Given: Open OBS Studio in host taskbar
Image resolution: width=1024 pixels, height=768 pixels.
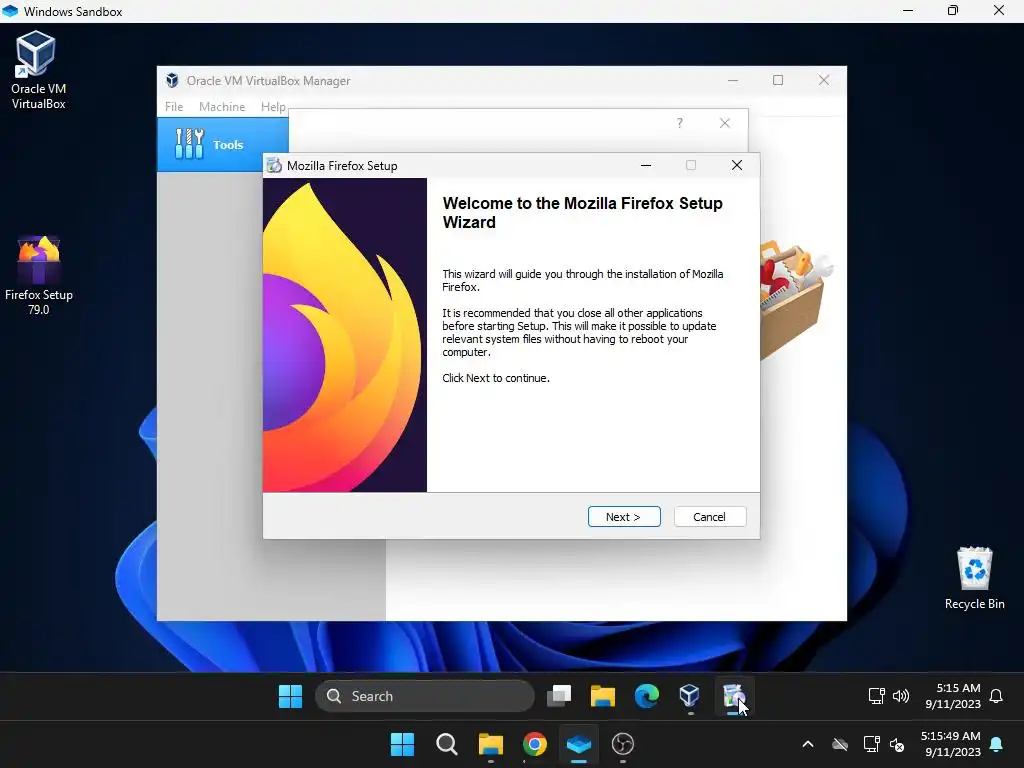Looking at the screenshot, I should click(623, 744).
